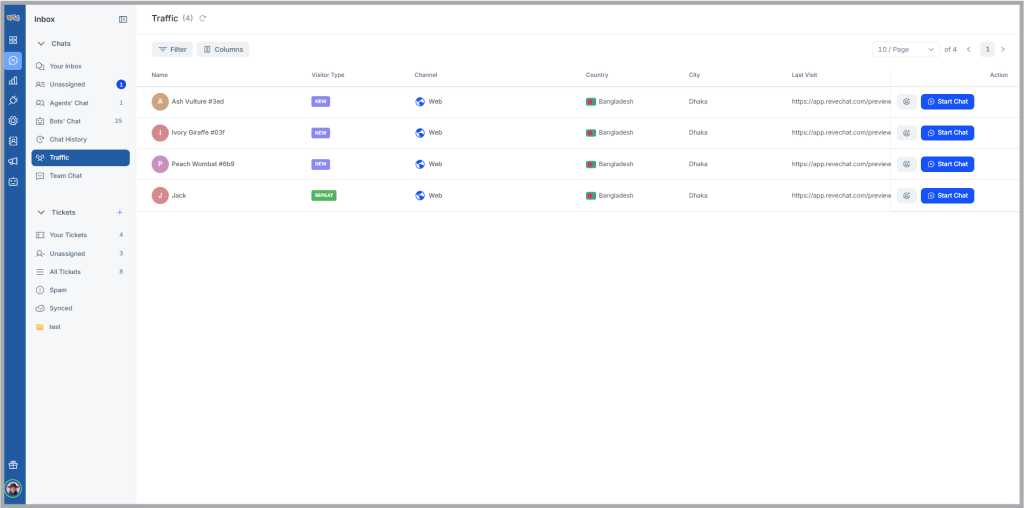Image resolution: width=1024 pixels, height=508 pixels.
Task: Open the test folder
Action: 80,326
